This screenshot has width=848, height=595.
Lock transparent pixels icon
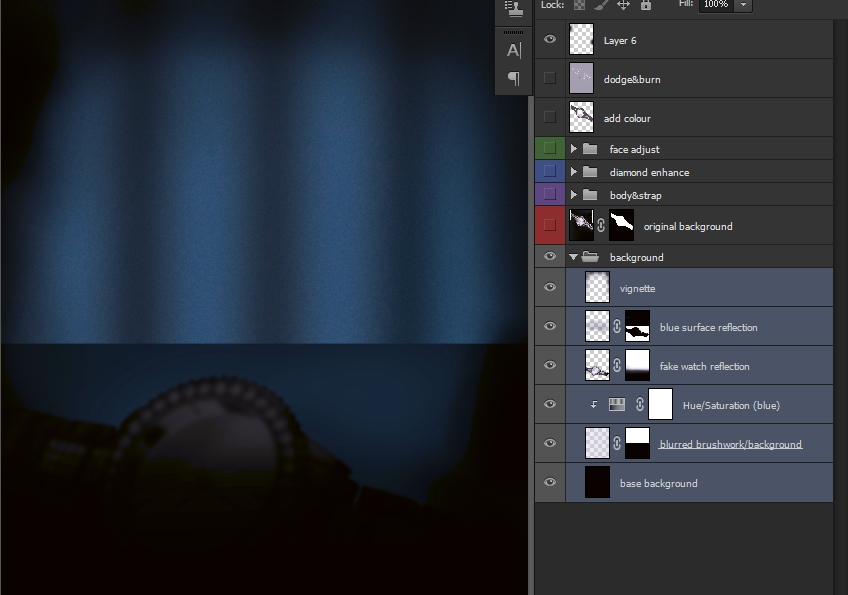(x=579, y=5)
